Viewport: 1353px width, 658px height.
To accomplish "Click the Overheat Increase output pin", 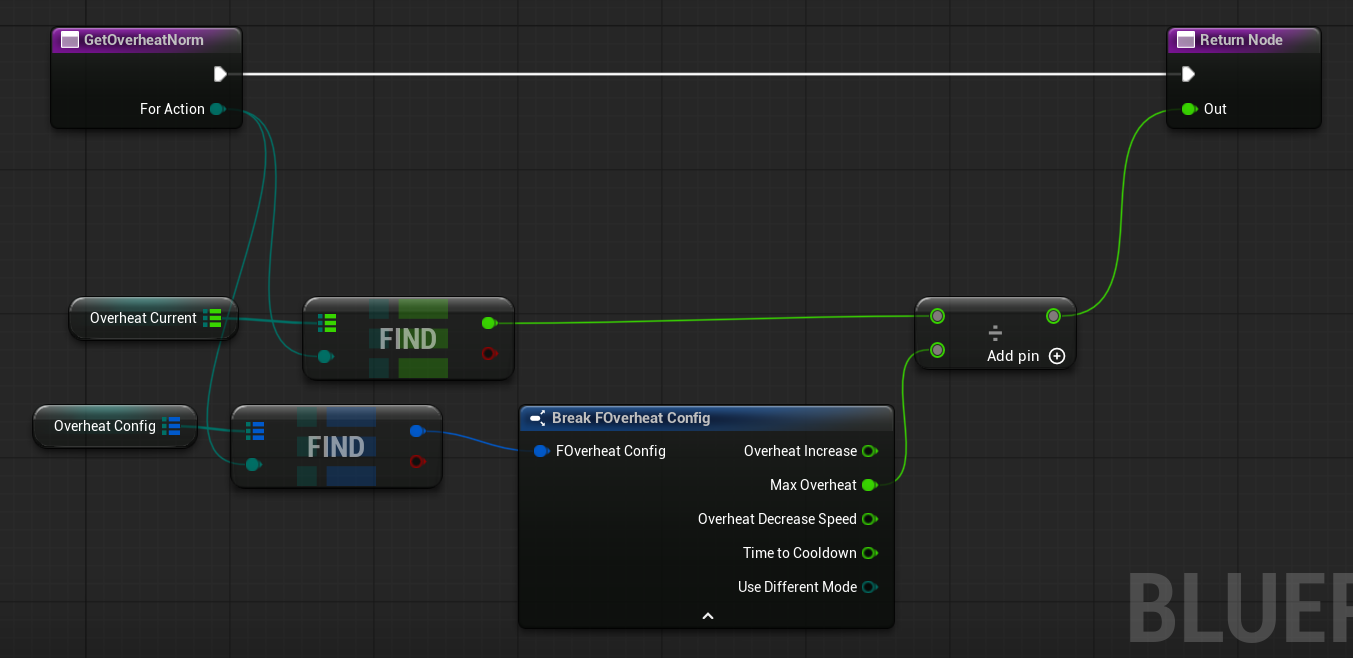I will [x=869, y=451].
